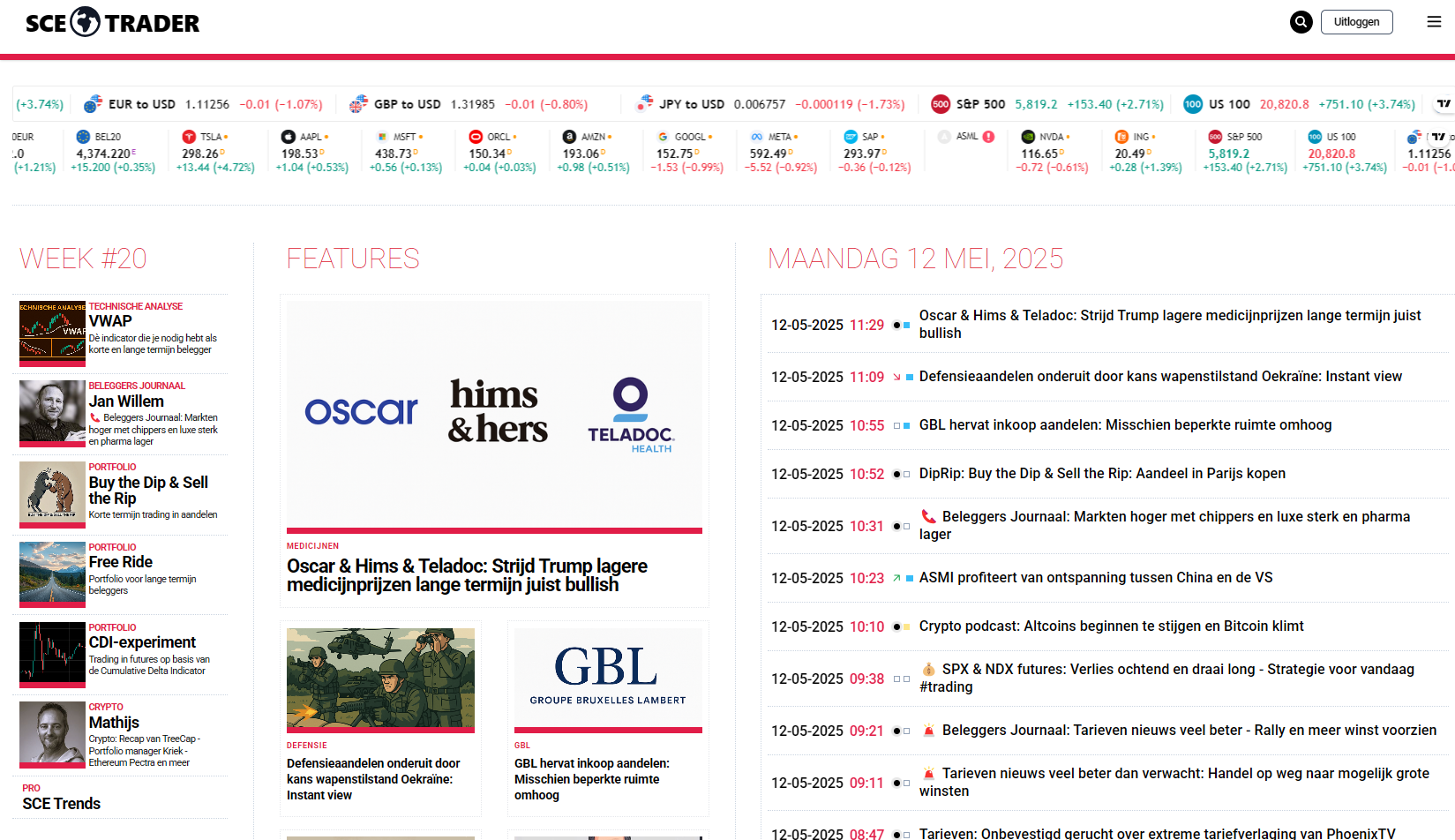The image size is (1455, 840).
Task: Open the Defensieaandelen feature card headline
Action: (x=373, y=779)
